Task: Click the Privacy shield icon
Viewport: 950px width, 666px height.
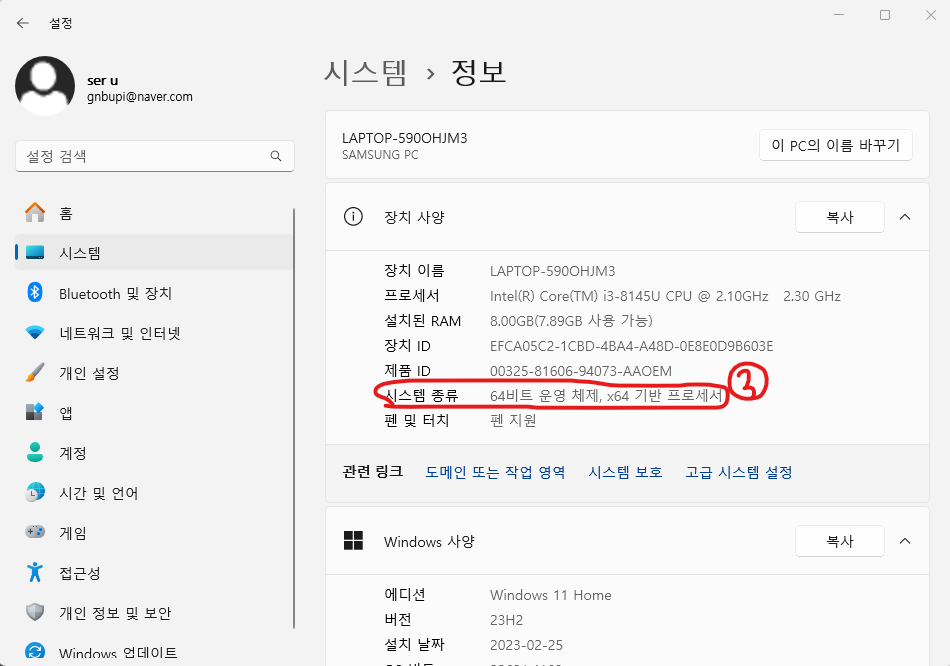Action: point(35,612)
